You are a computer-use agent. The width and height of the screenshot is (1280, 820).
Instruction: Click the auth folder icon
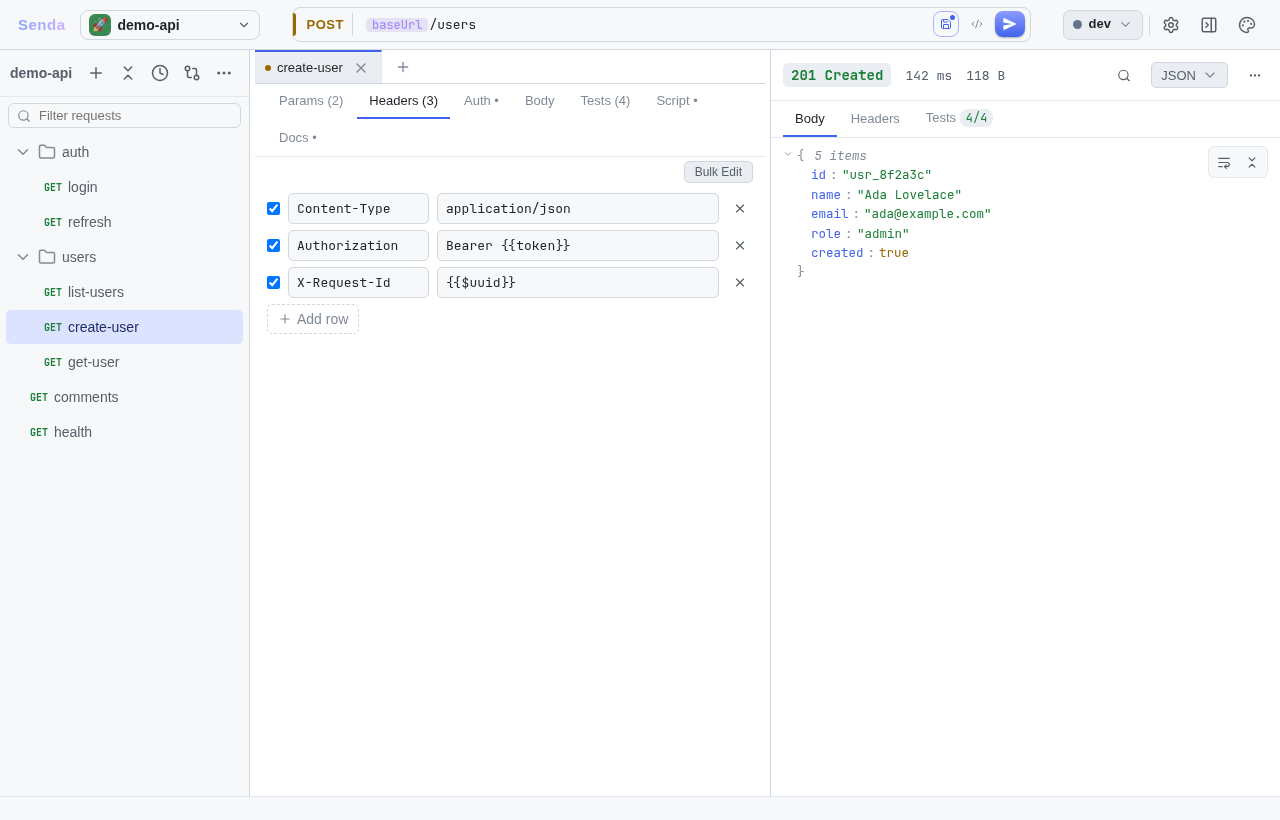click(47, 152)
